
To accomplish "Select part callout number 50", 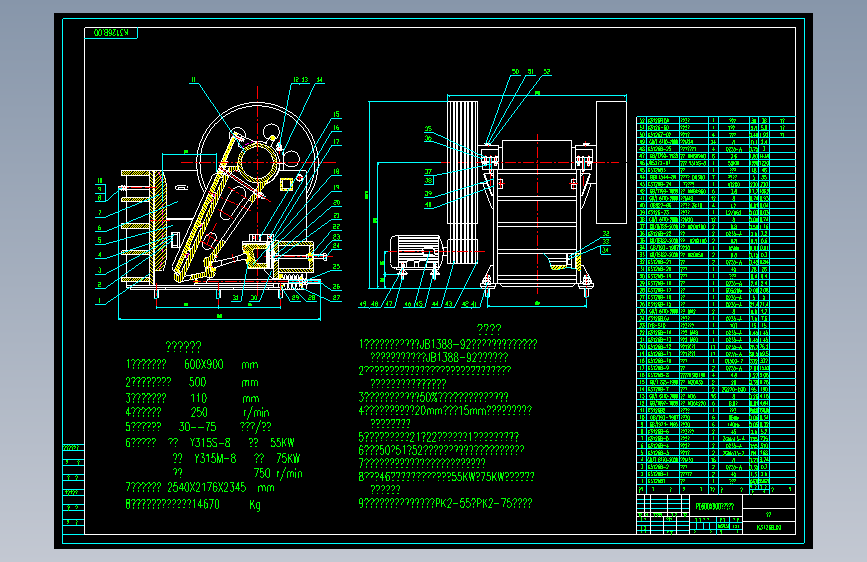I will click(515, 72).
